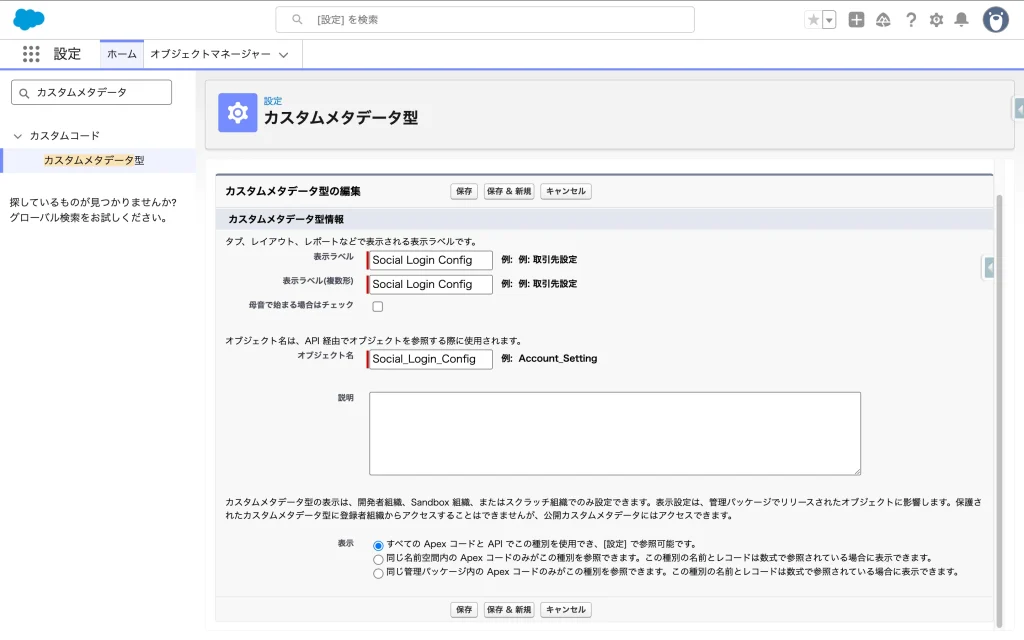Image resolution: width=1024 pixels, height=640 pixels.
Task: Open the favorites list dropdown arrow
Action: (829, 20)
